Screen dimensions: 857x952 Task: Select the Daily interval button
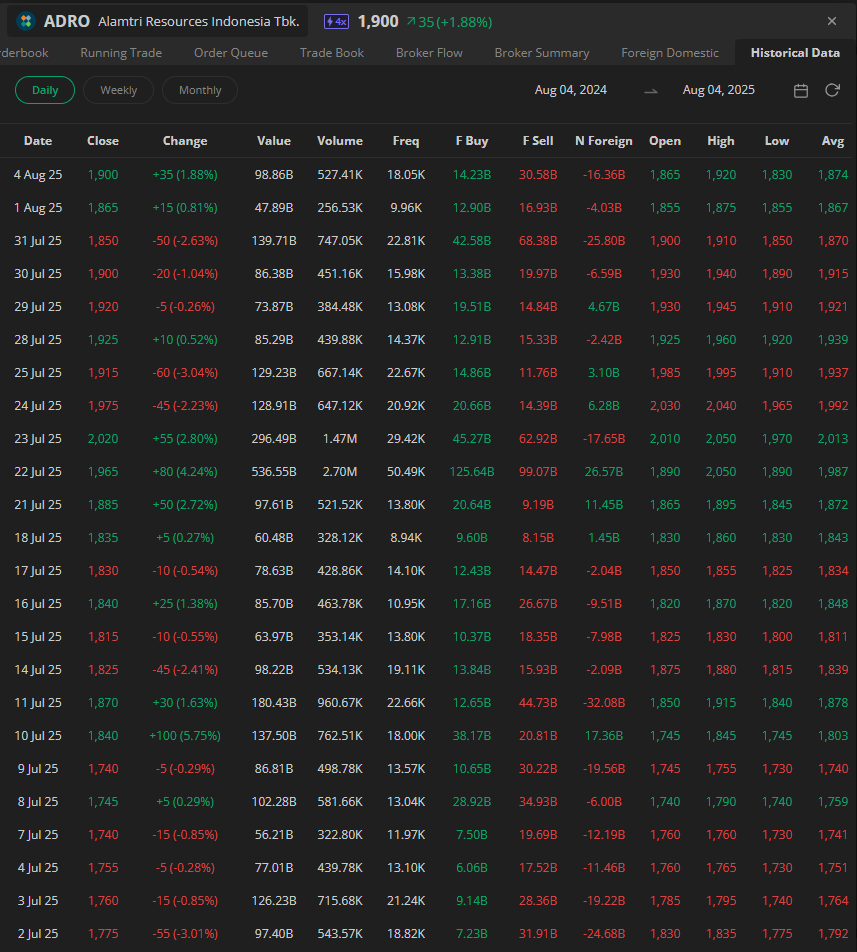click(x=45, y=90)
